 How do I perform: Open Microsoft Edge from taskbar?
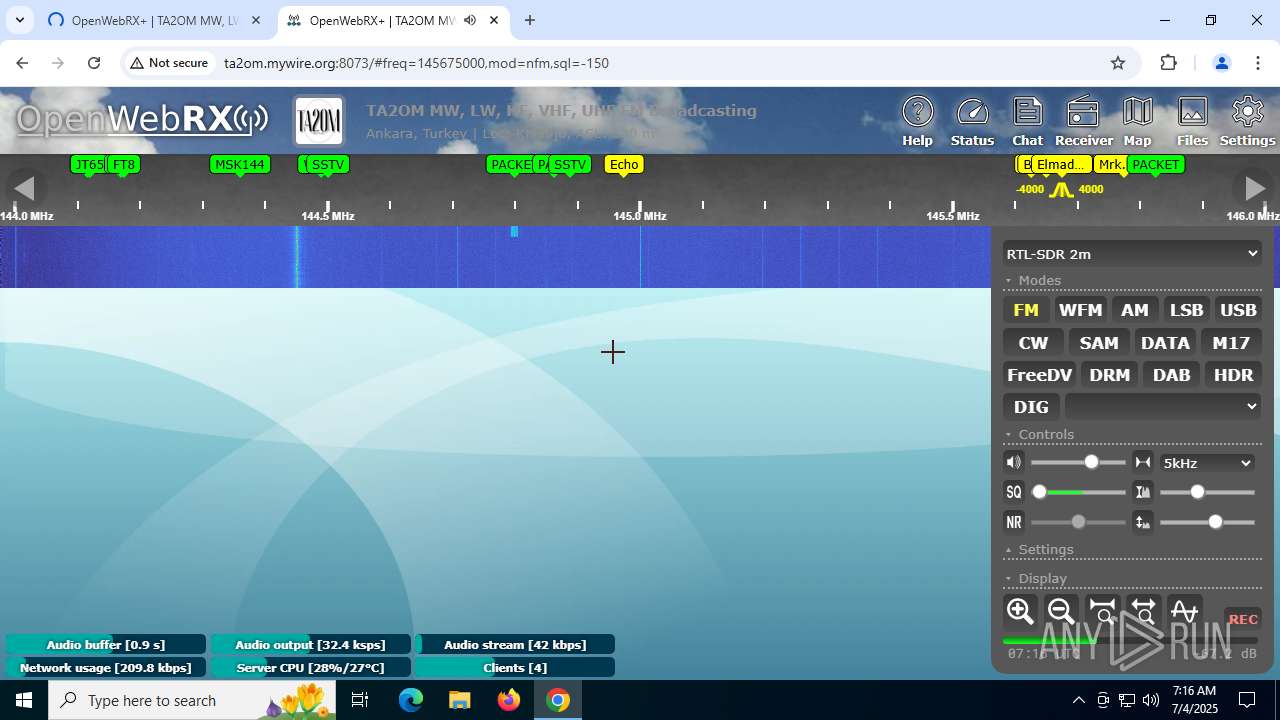(x=411, y=700)
